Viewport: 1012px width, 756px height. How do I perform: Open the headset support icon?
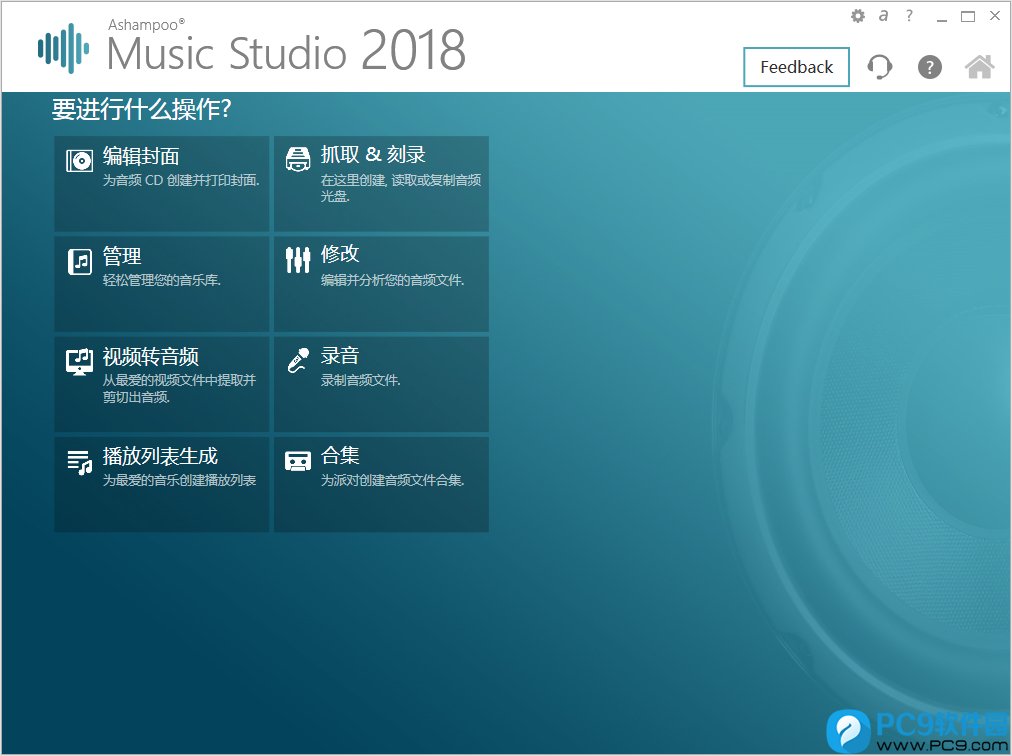coord(880,66)
